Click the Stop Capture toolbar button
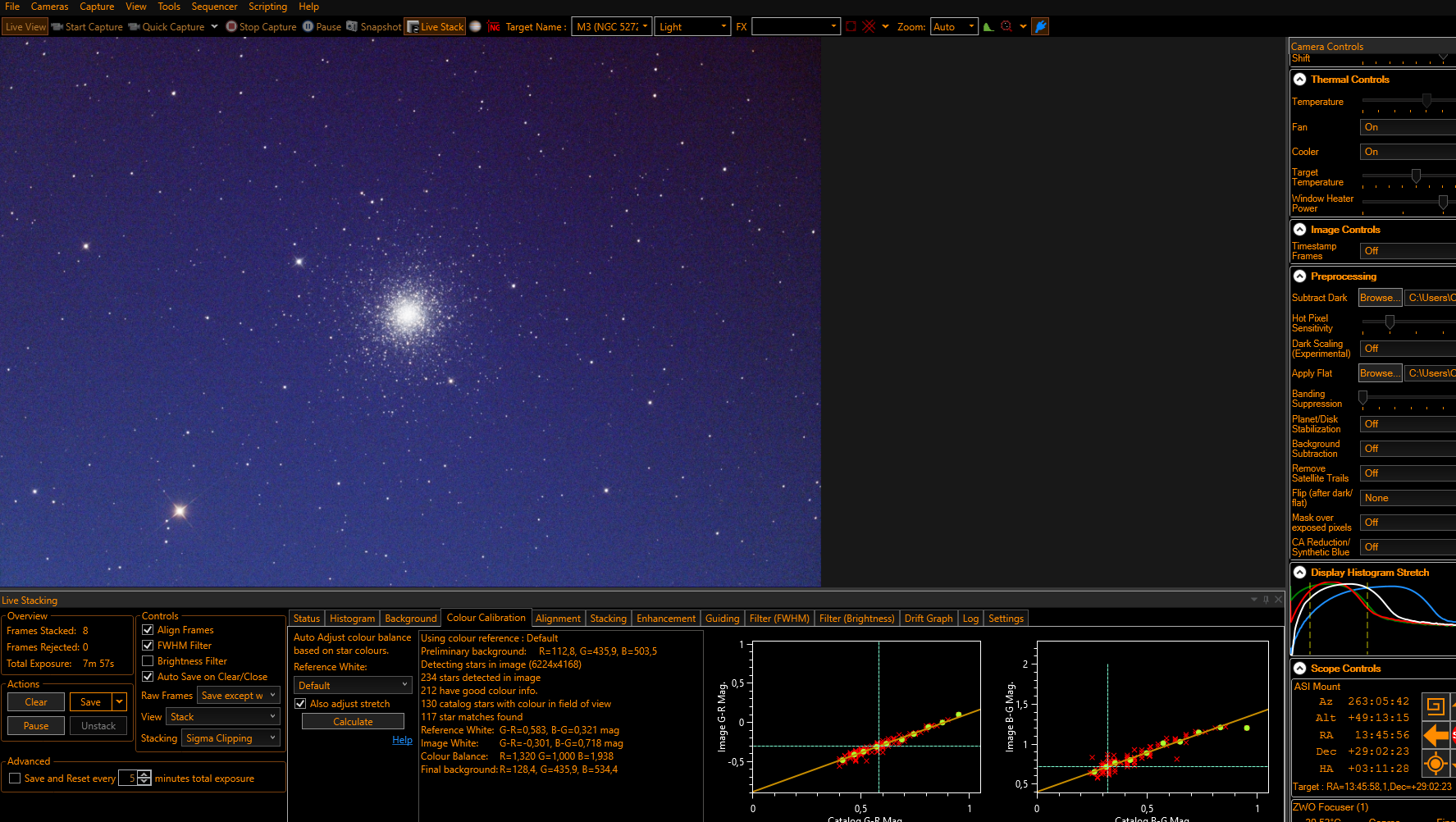1456x822 pixels. tap(261, 27)
